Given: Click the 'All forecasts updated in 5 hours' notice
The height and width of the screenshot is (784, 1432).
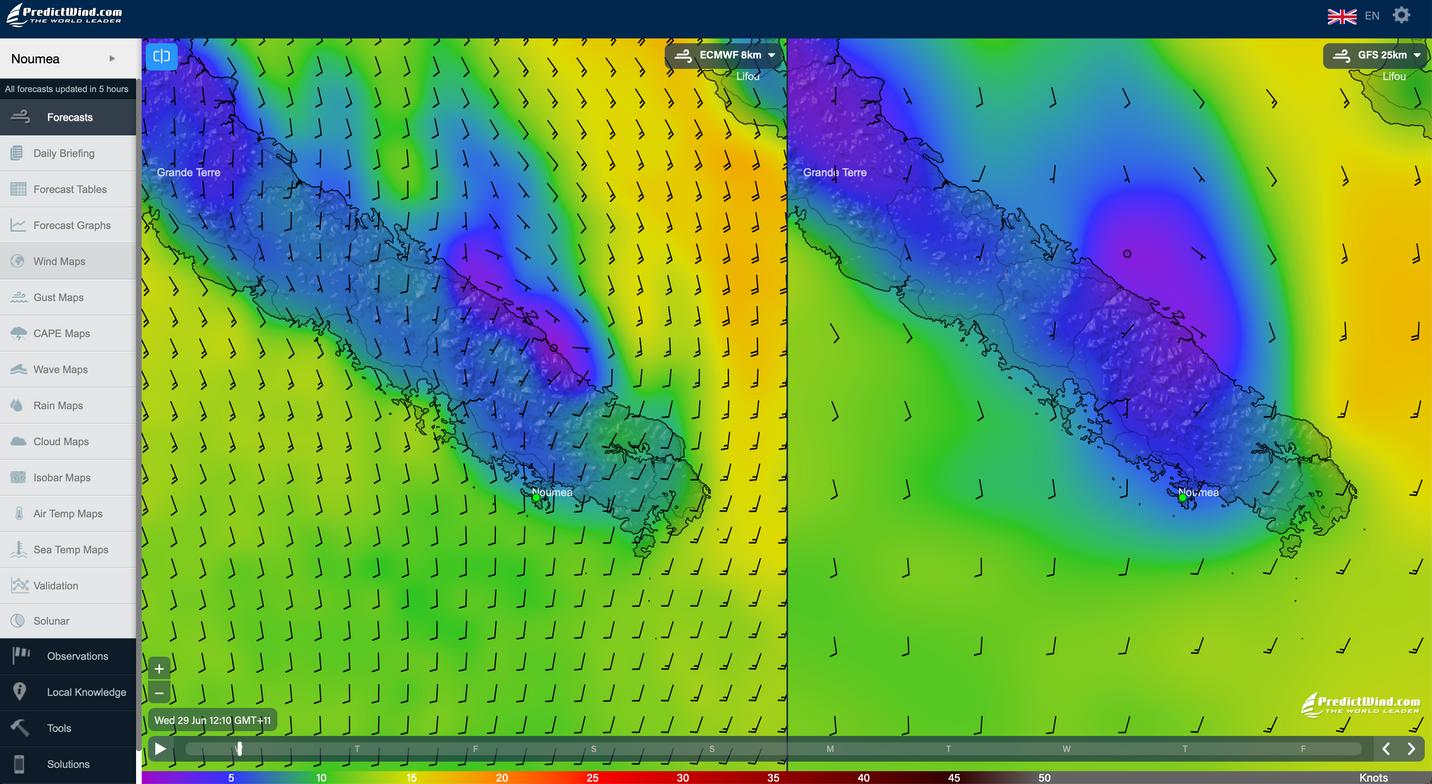Looking at the screenshot, I should point(67,89).
